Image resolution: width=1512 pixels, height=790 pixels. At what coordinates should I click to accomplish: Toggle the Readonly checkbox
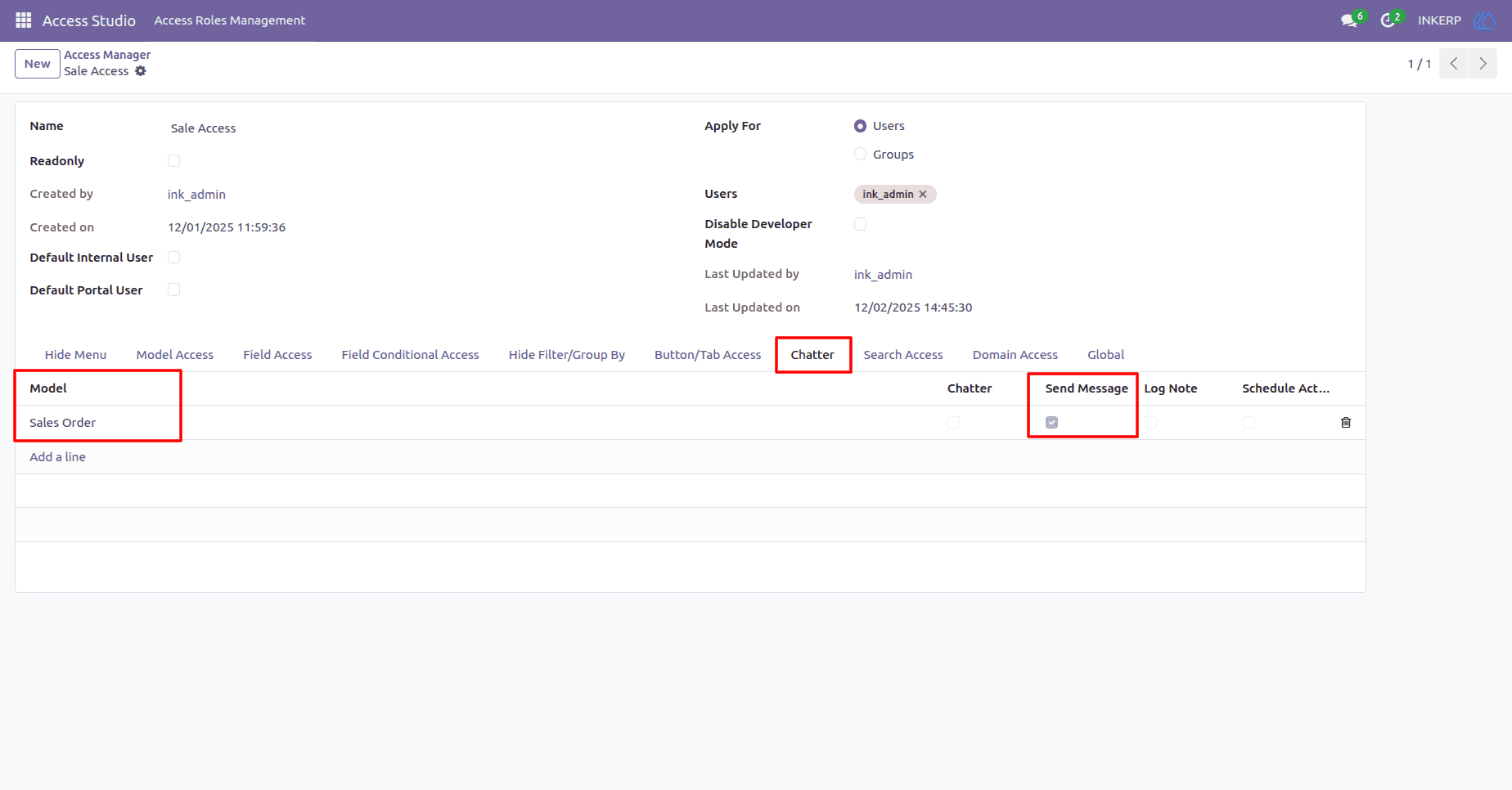tap(173, 161)
